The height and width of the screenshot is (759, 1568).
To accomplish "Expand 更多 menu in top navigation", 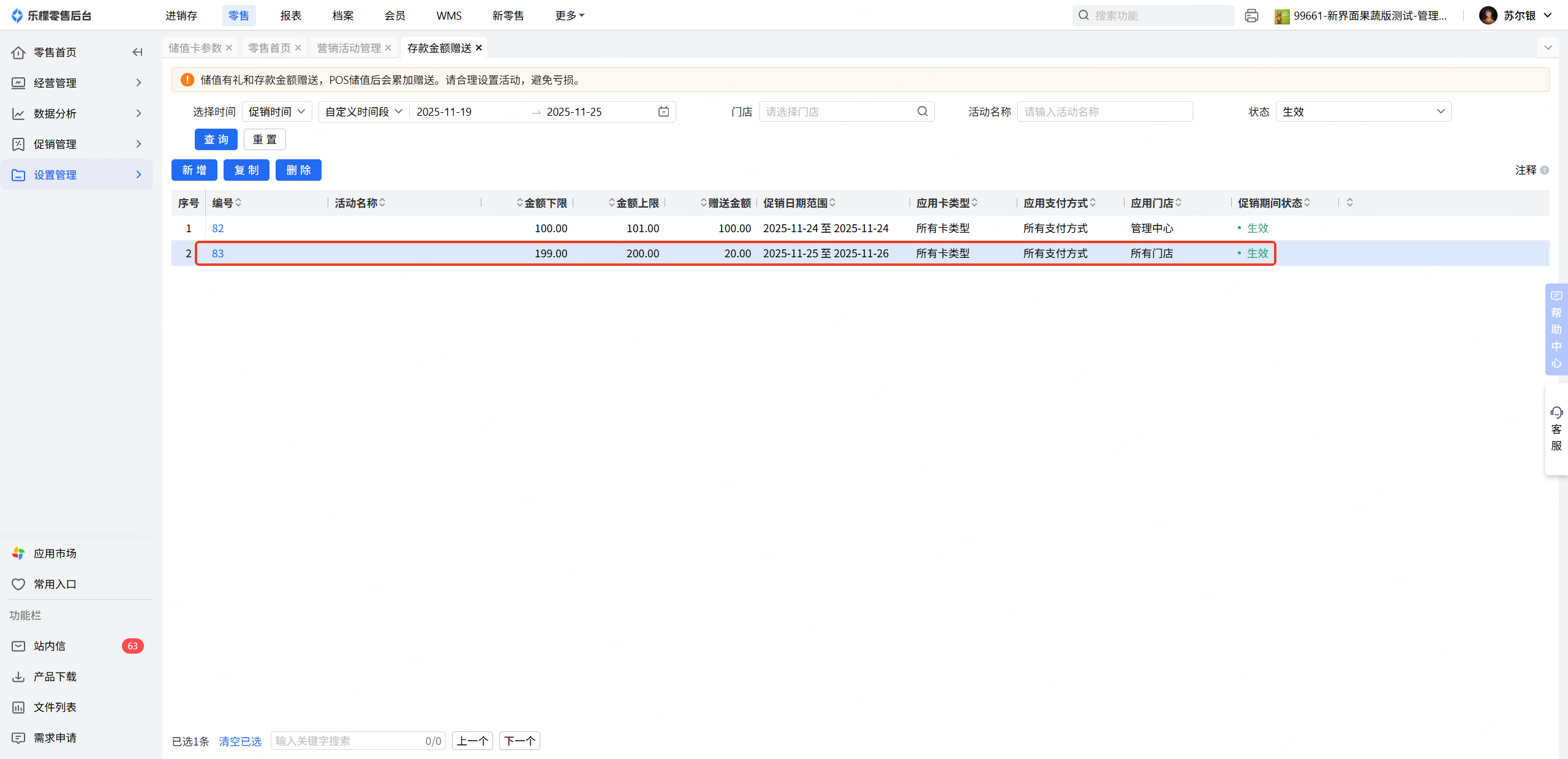I will click(569, 15).
